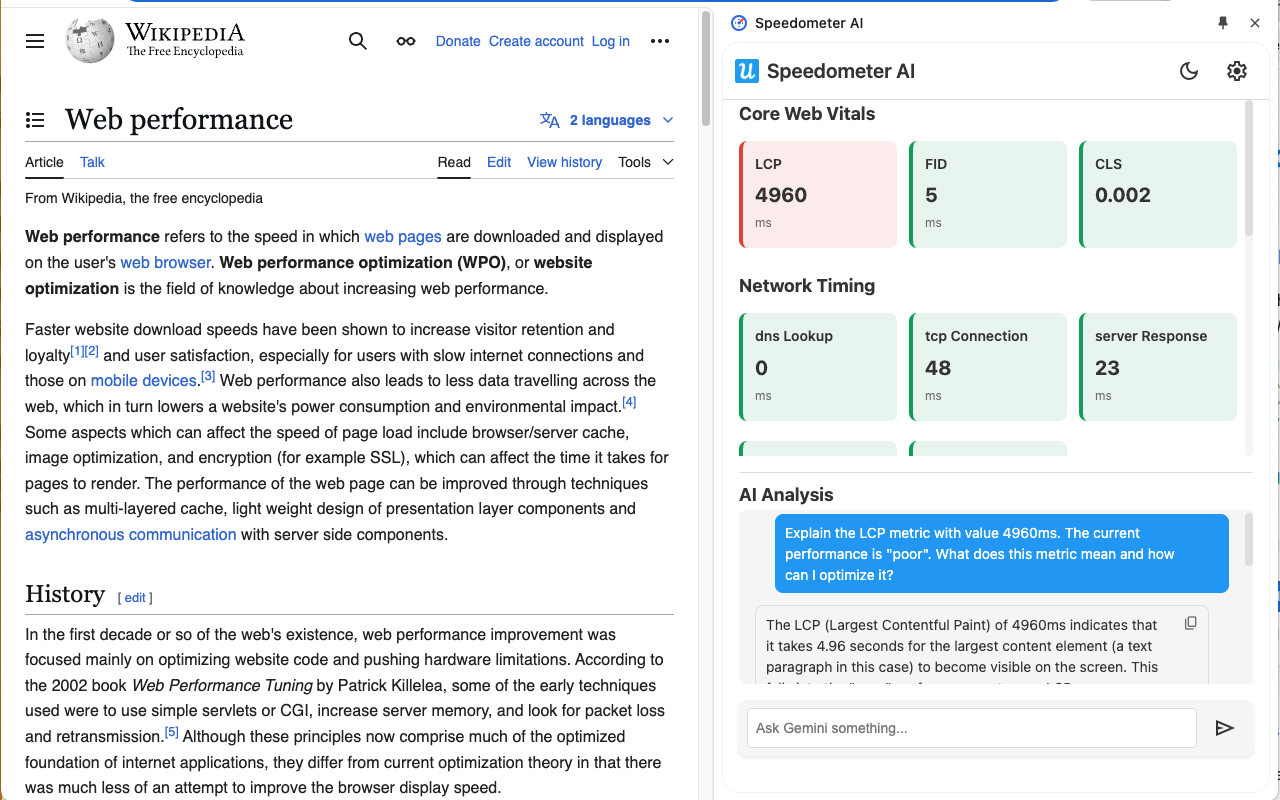The image size is (1280, 800).
Task: Open Wikipedia search magnifier icon
Action: click(358, 41)
